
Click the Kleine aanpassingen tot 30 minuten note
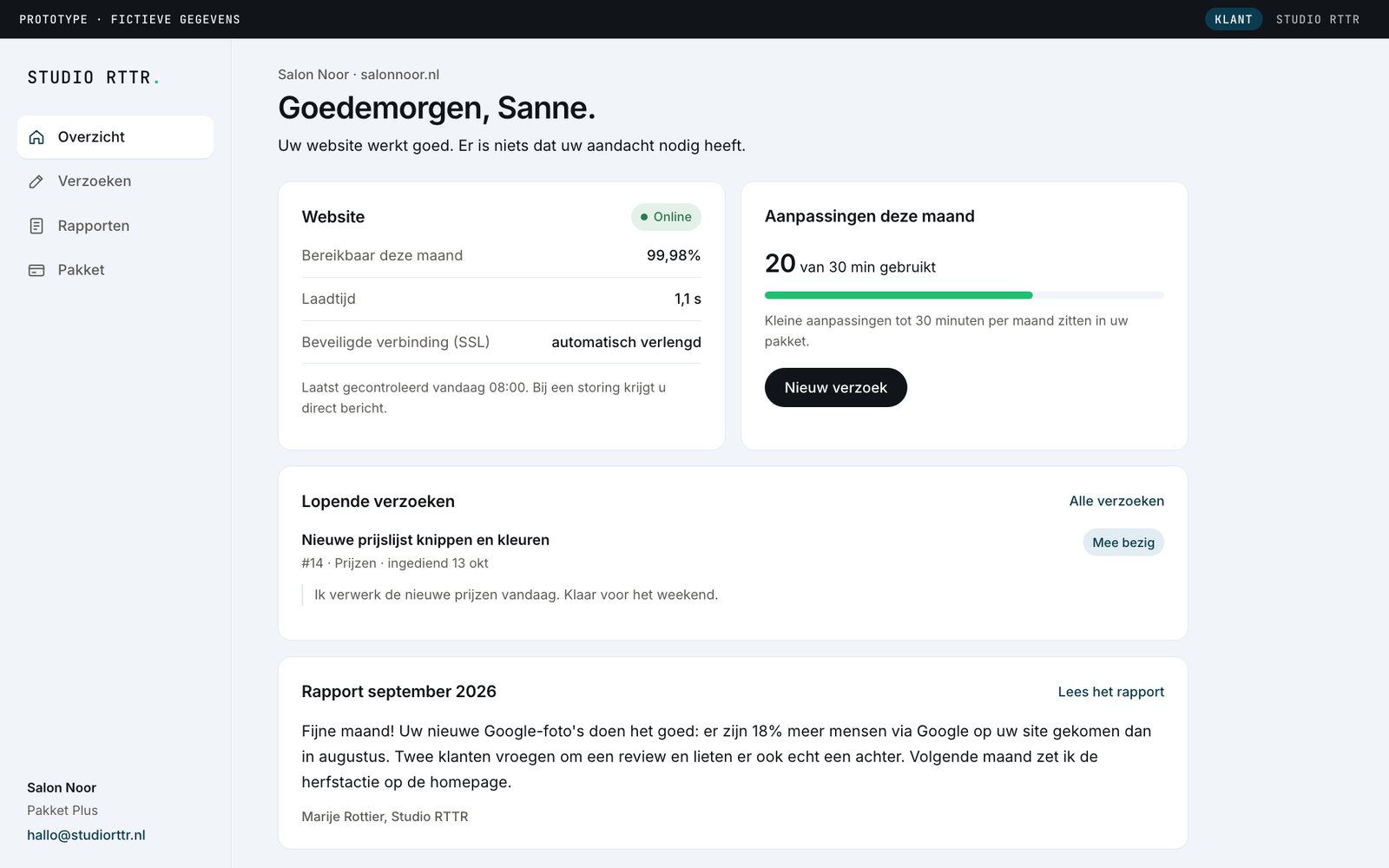point(946,331)
